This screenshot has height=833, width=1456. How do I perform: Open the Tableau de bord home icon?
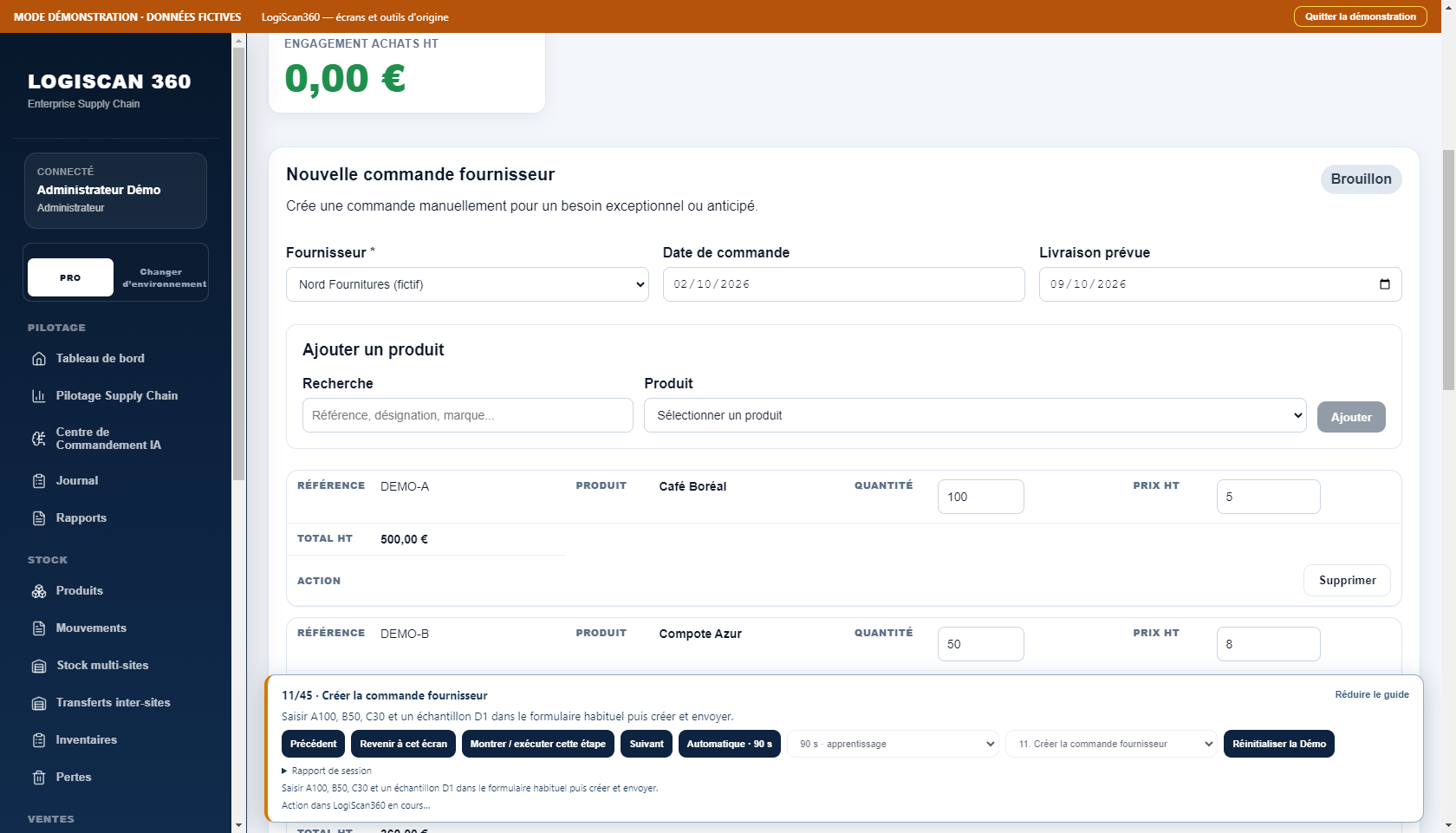click(x=39, y=359)
